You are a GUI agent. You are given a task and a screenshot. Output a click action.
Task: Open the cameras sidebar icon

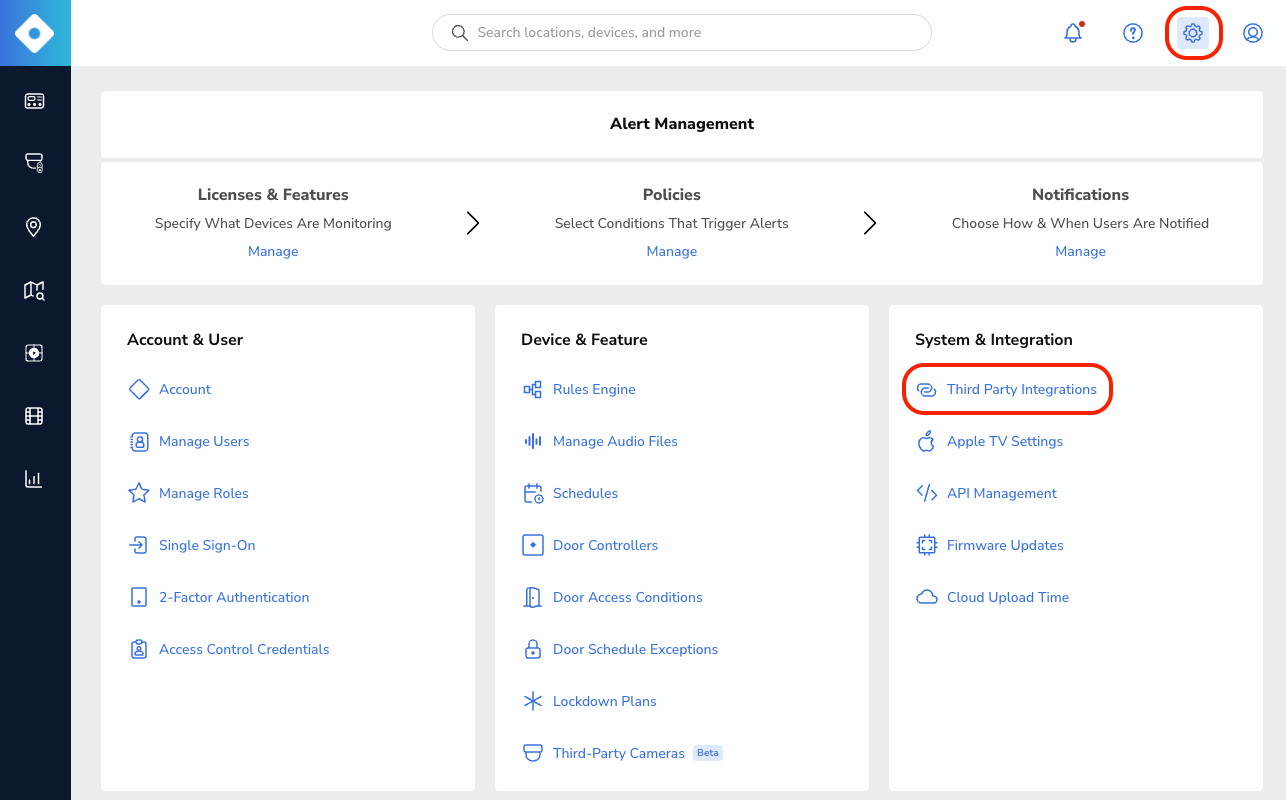point(34,163)
